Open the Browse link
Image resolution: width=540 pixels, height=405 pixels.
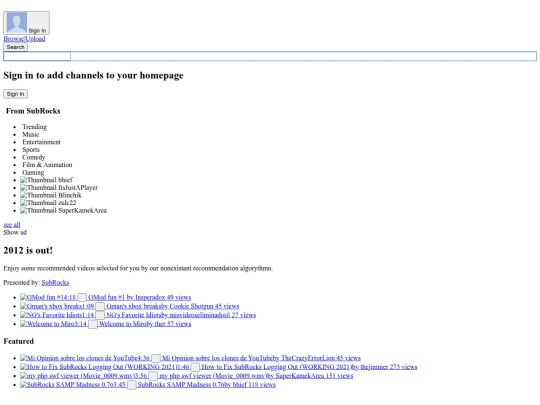coord(13,39)
